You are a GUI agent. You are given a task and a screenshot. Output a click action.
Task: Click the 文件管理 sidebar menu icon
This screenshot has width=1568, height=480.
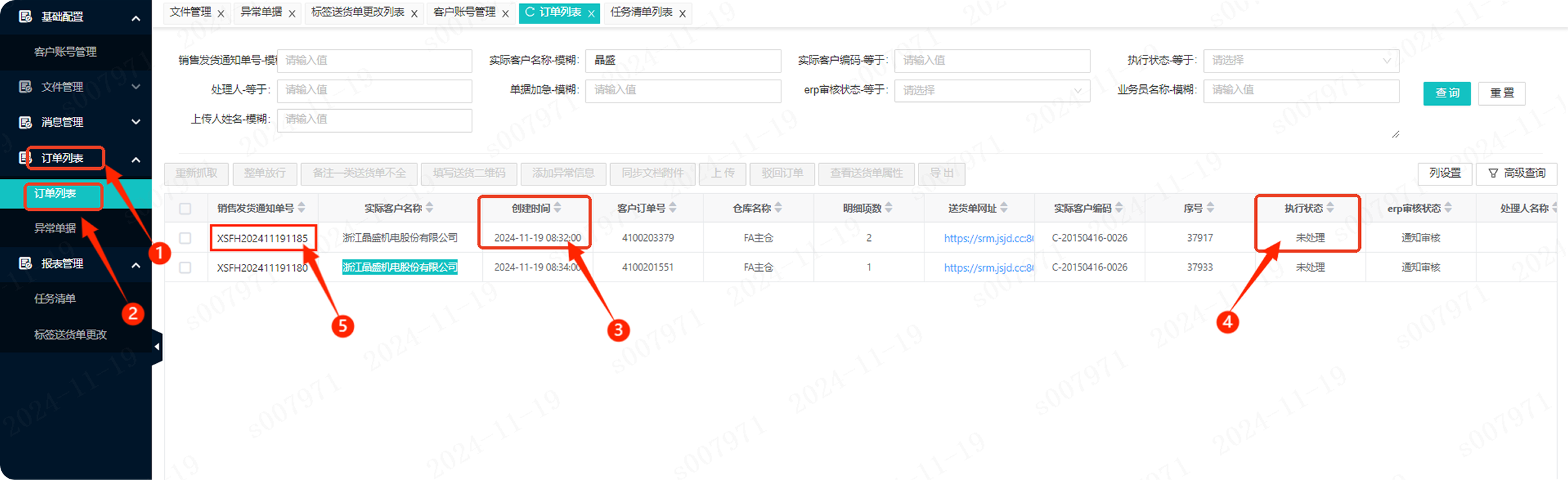click(x=25, y=86)
